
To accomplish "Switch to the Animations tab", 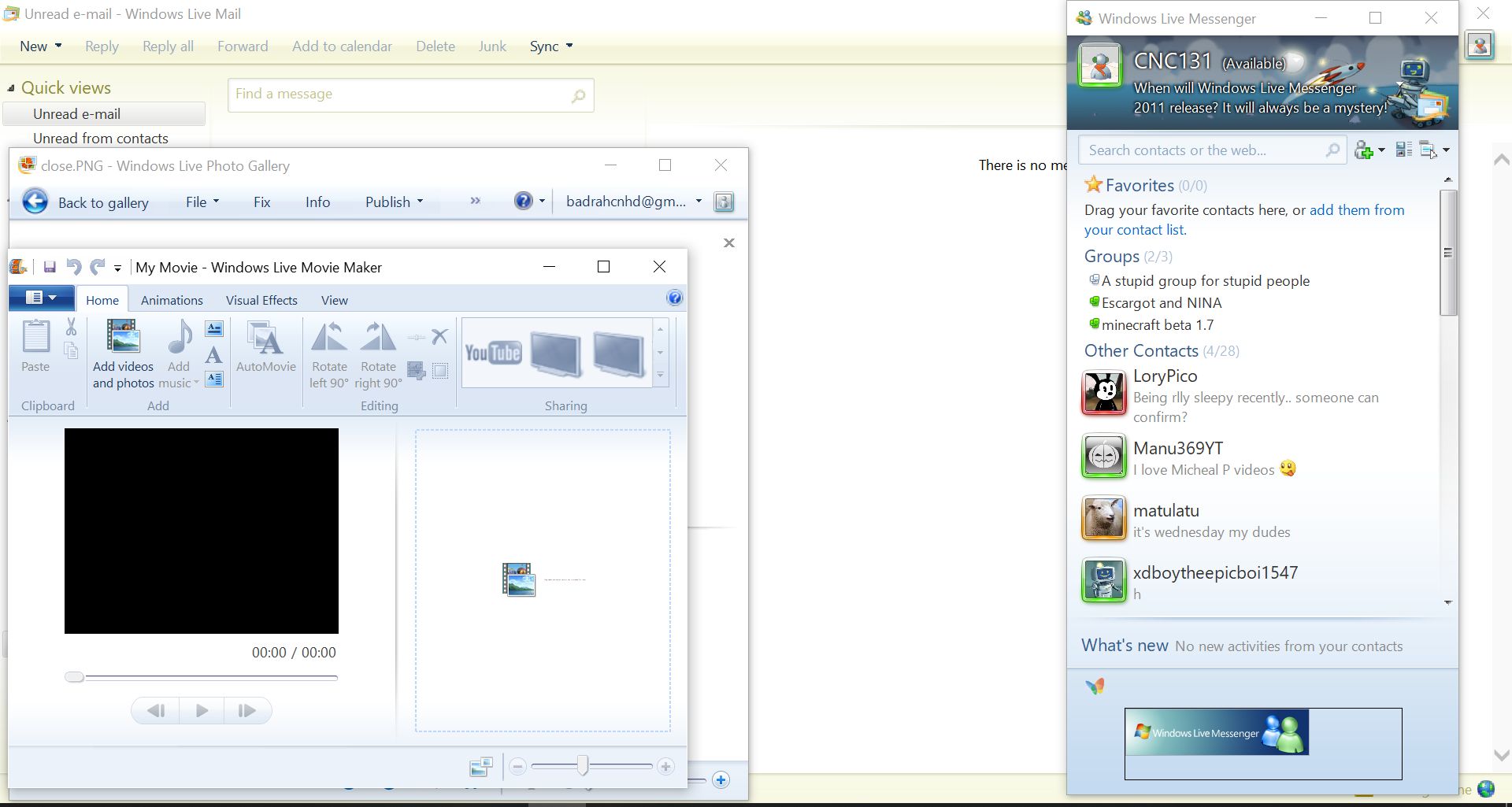I will click(172, 300).
